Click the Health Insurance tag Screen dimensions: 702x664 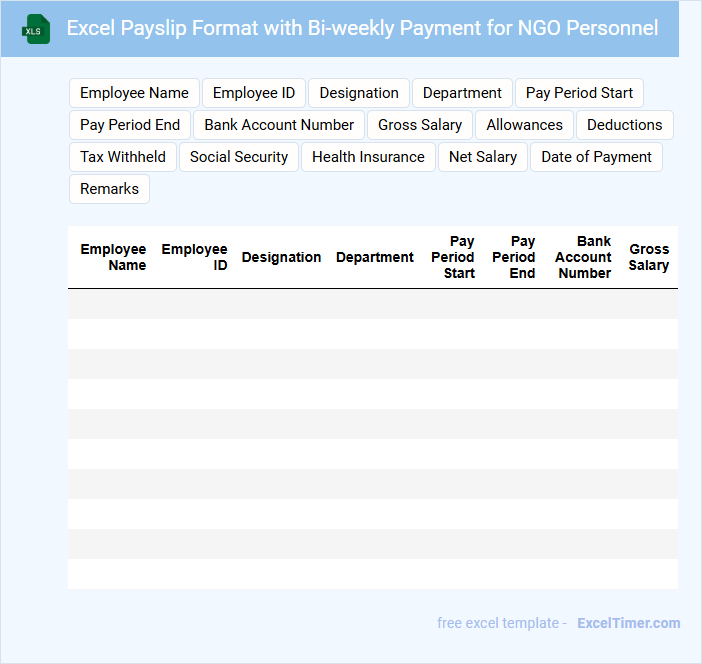[x=368, y=157]
